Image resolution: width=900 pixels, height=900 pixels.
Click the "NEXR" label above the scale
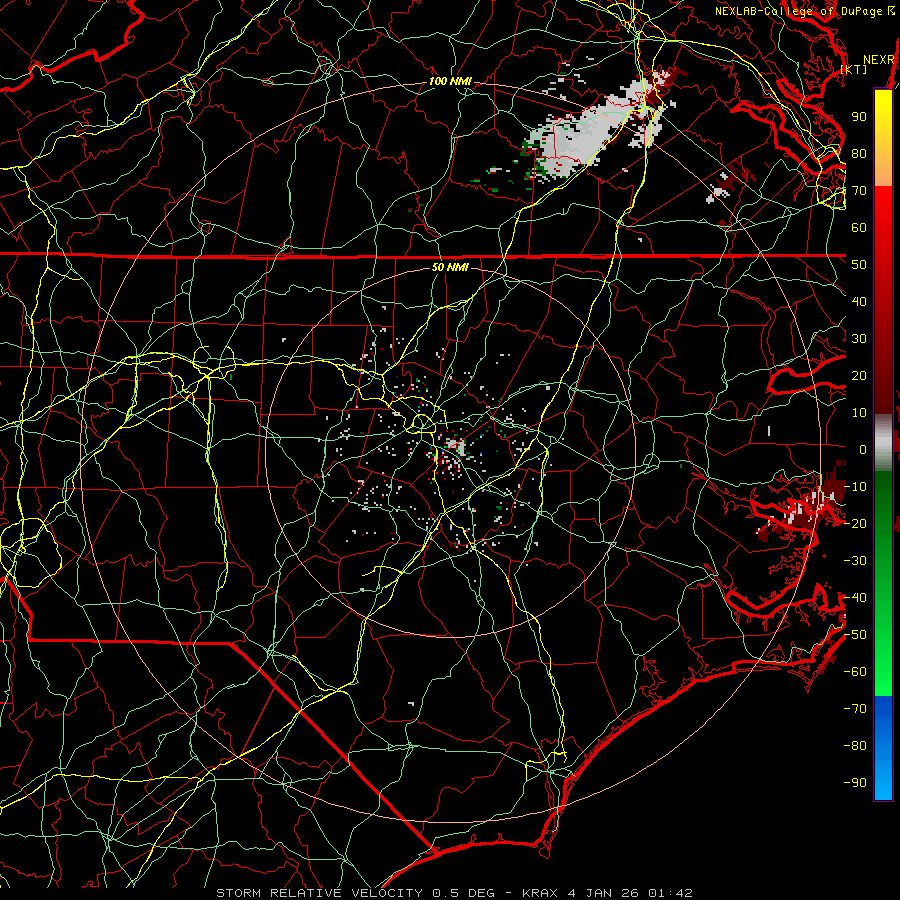point(879,60)
